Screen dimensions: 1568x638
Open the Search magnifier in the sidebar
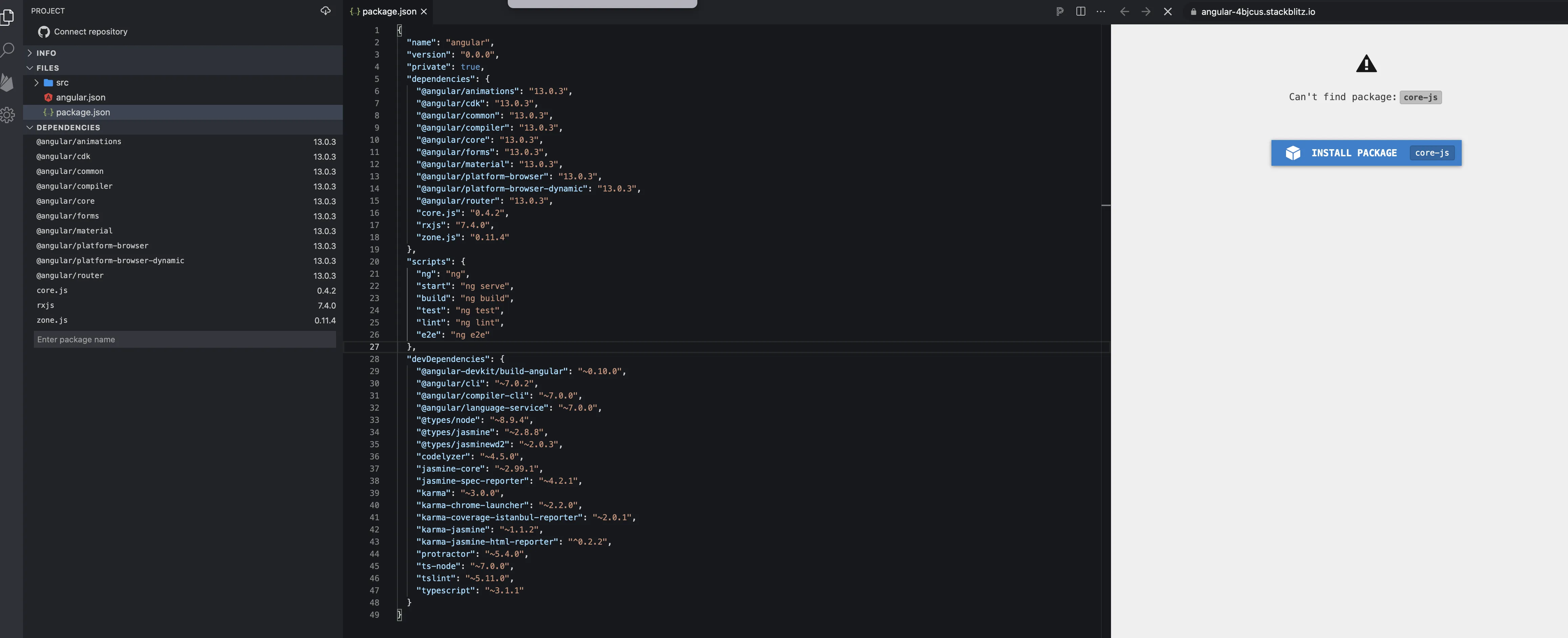click(7, 50)
